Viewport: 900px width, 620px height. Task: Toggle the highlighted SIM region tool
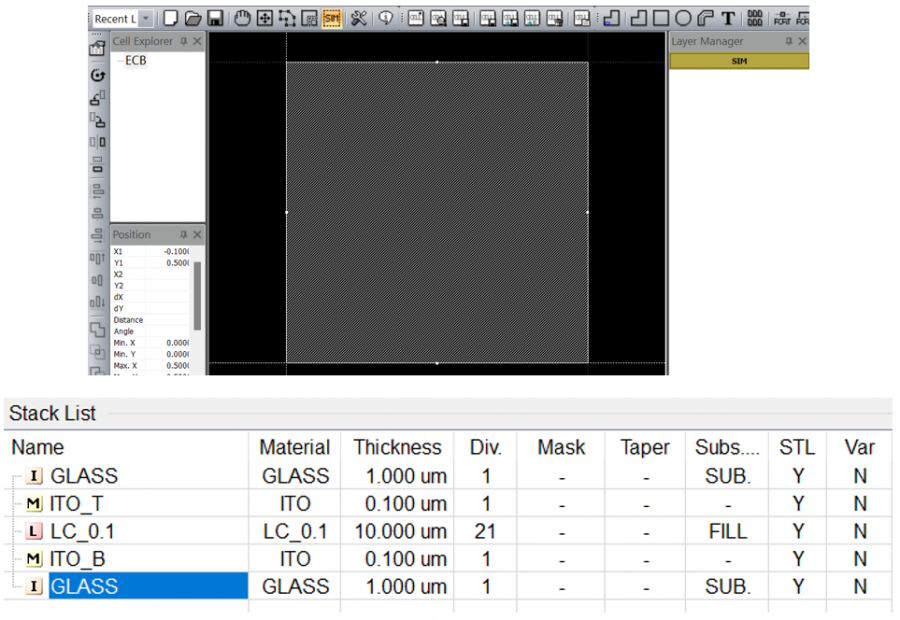click(332, 18)
